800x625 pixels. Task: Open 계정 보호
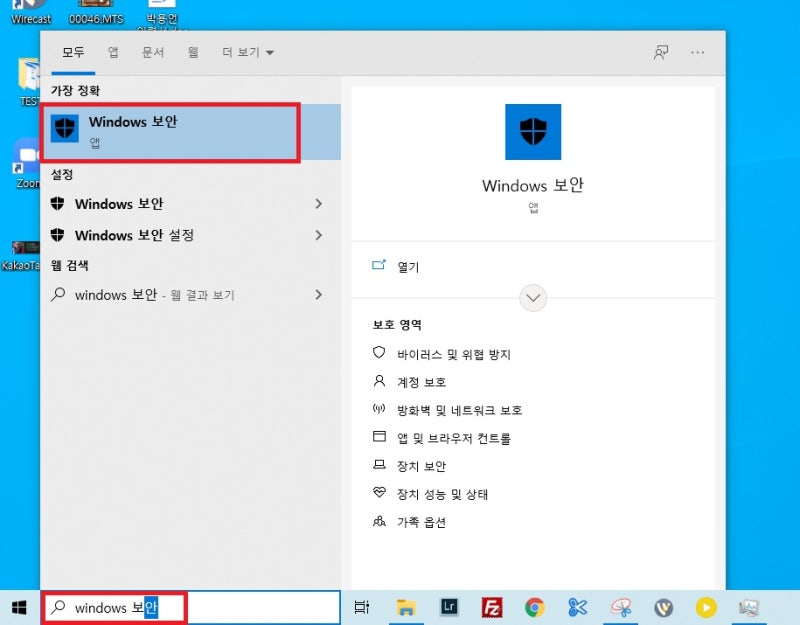[421, 382]
